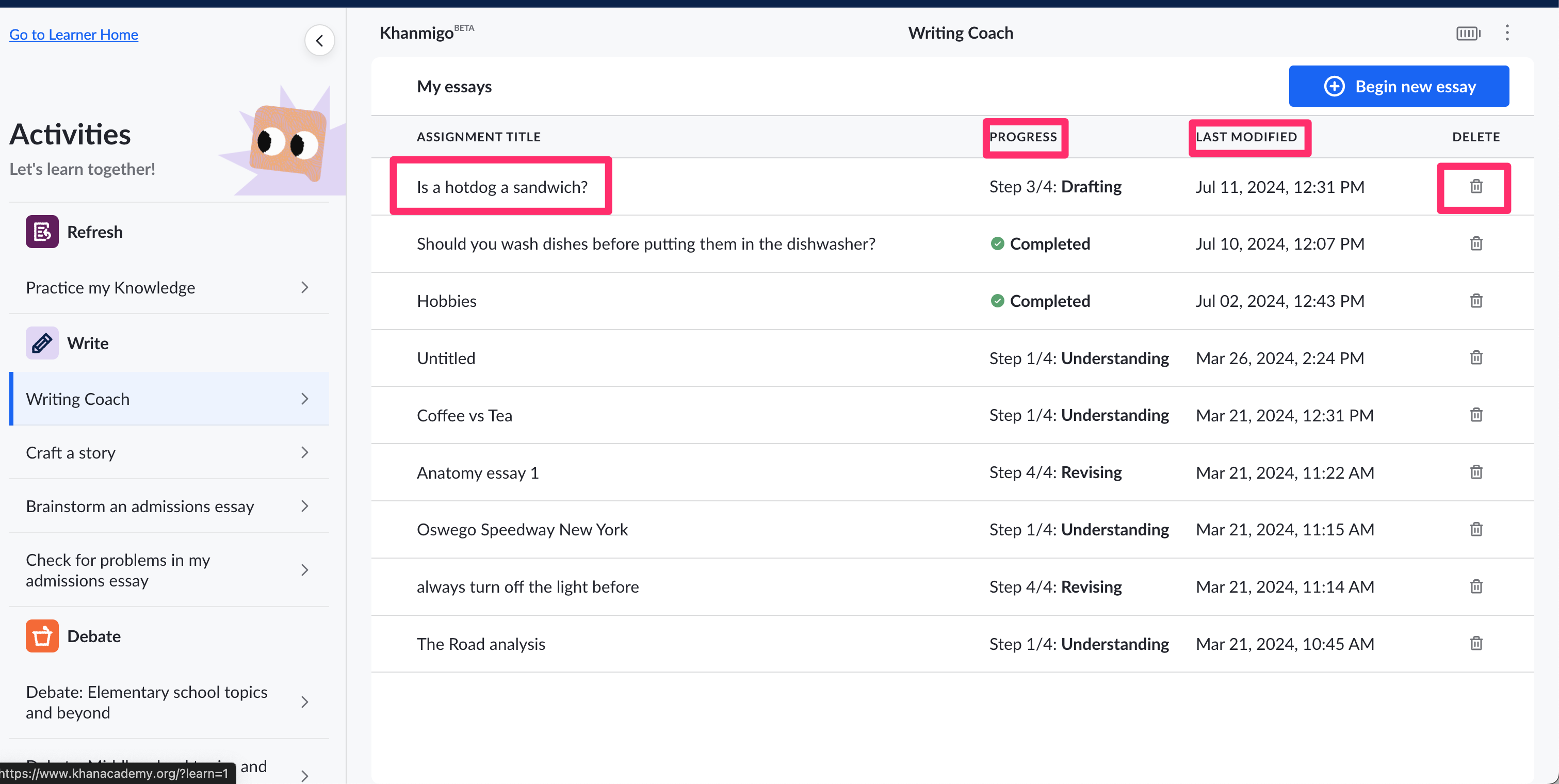Delete the 'Is a hotdog a sandwich?' essay

pyautogui.click(x=1475, y=186)
